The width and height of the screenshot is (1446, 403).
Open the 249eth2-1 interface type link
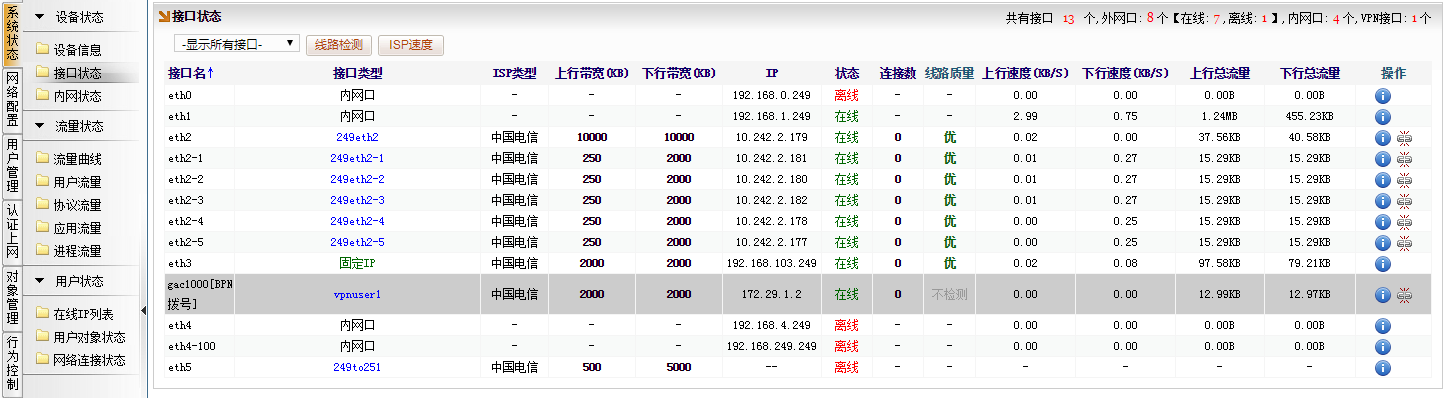[357, 159]
